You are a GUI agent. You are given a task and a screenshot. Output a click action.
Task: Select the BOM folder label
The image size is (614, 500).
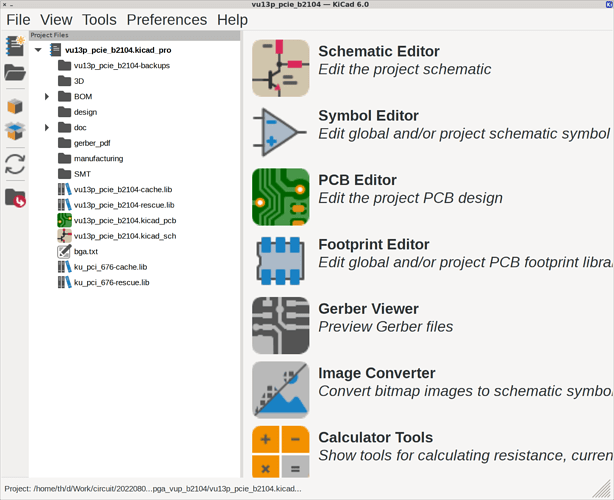(x=83, y=96)
